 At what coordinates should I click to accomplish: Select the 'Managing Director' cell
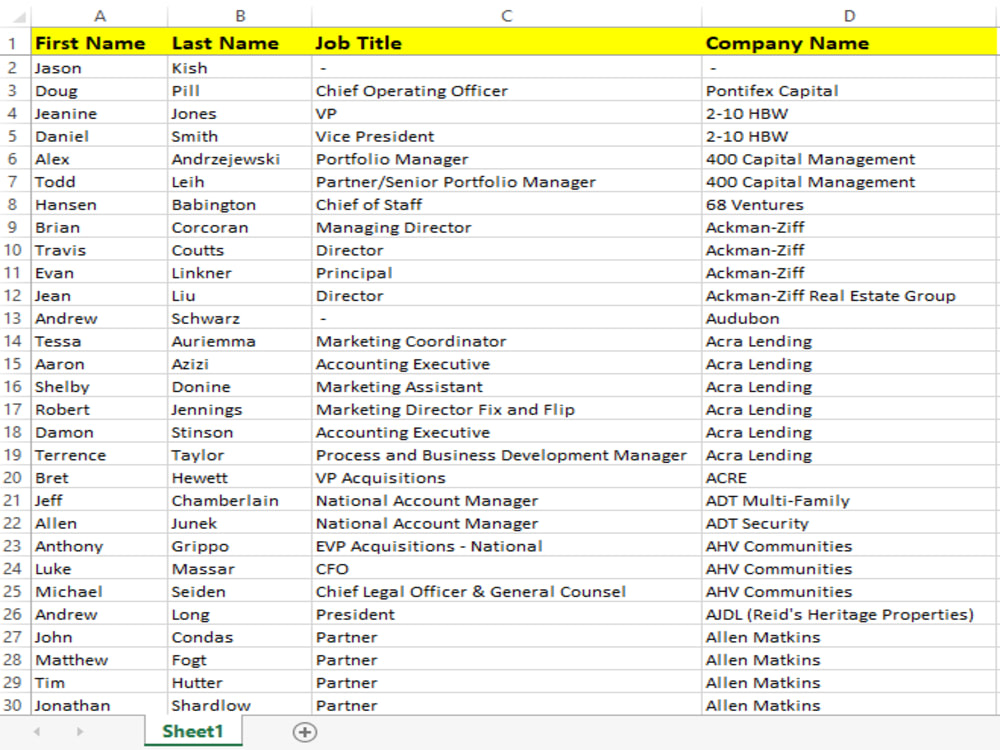tap(506, 227)
